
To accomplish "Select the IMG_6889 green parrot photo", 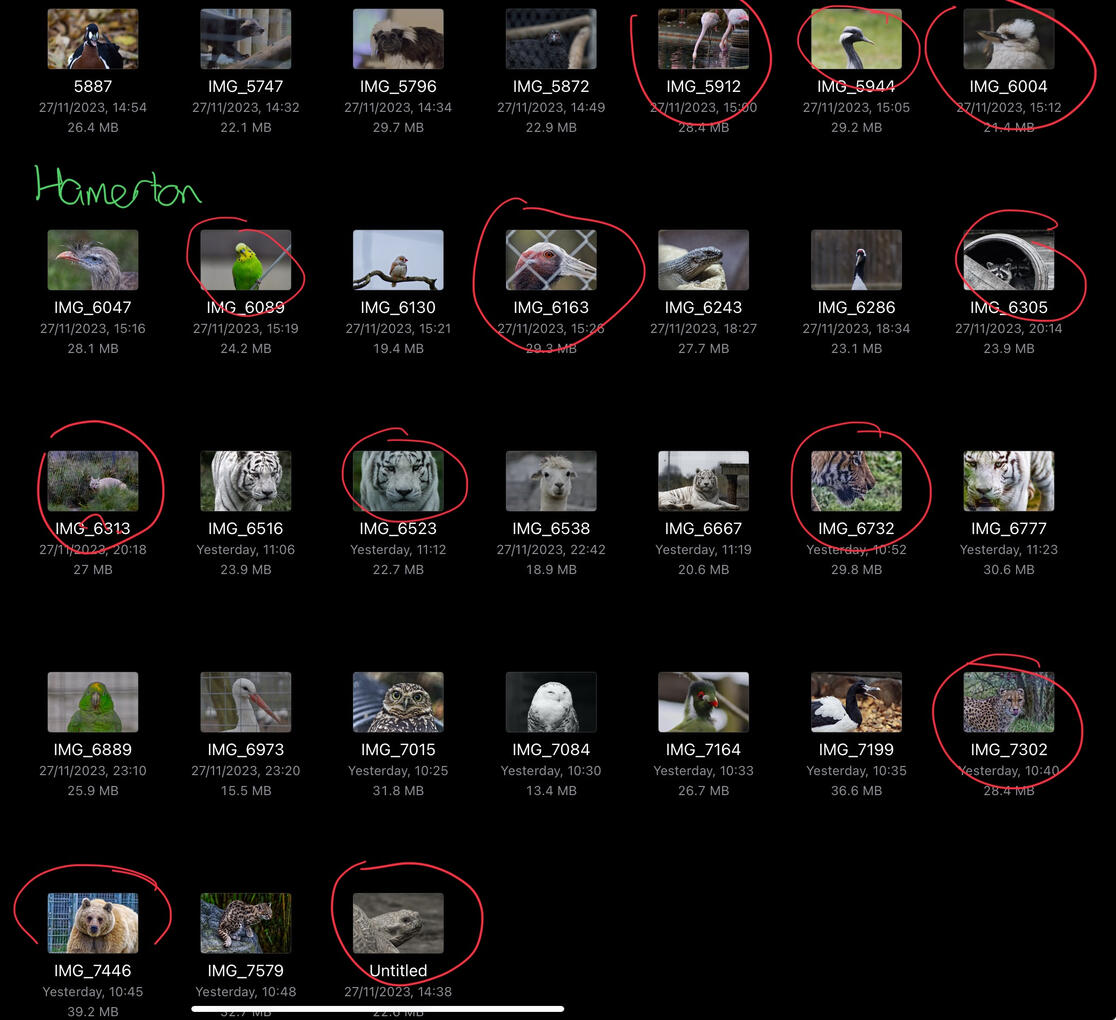I will click(93, 702).
